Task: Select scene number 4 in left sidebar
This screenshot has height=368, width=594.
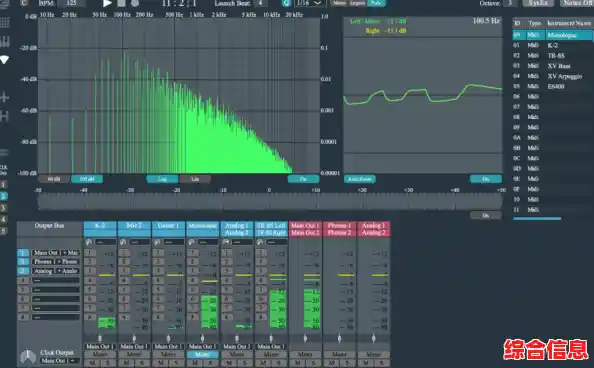Action: click(3, 219)
